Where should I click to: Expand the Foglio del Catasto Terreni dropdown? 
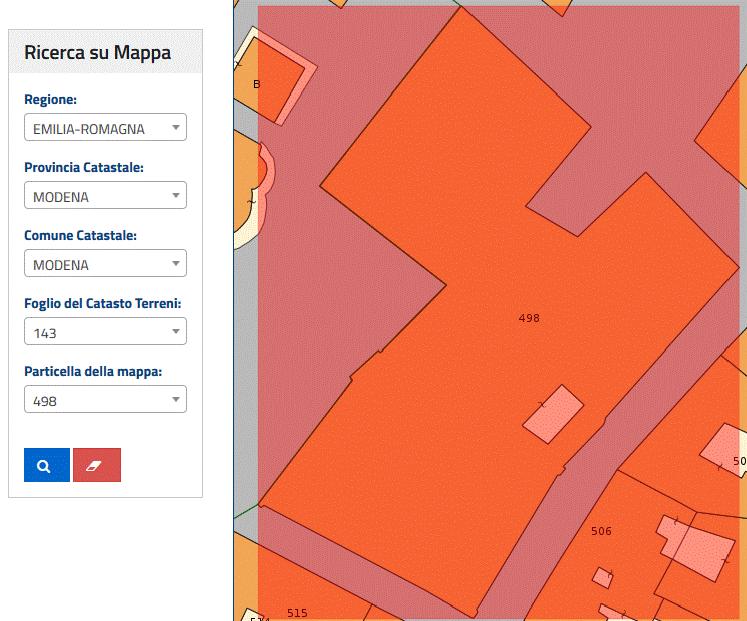tap(105, 332)
